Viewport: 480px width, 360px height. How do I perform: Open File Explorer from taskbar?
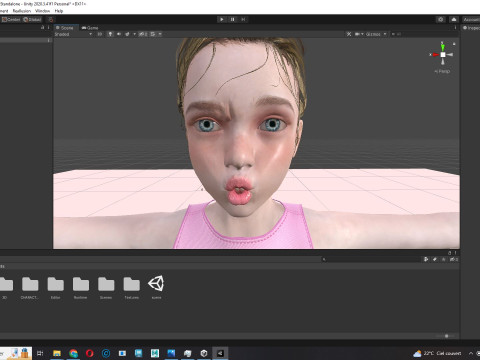[57, 353]
